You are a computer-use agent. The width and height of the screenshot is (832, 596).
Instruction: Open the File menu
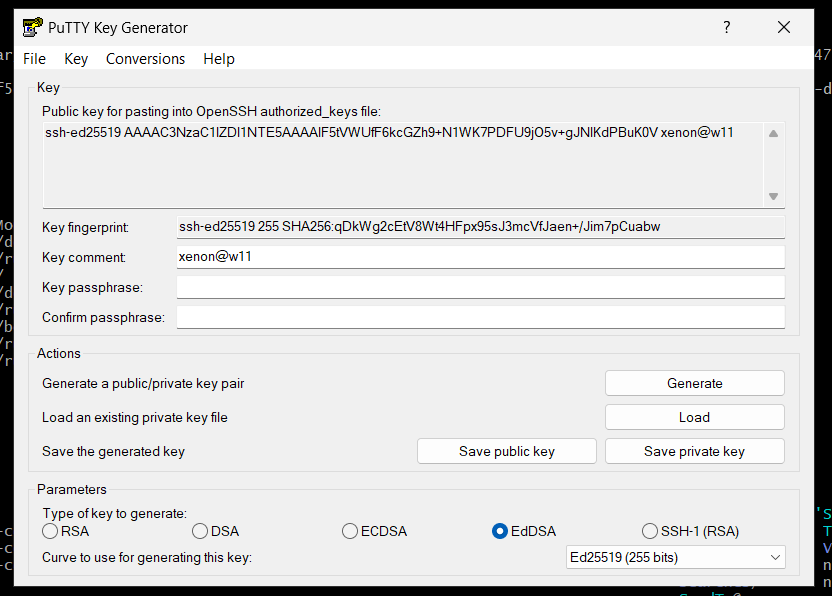(x=34, y=59)
